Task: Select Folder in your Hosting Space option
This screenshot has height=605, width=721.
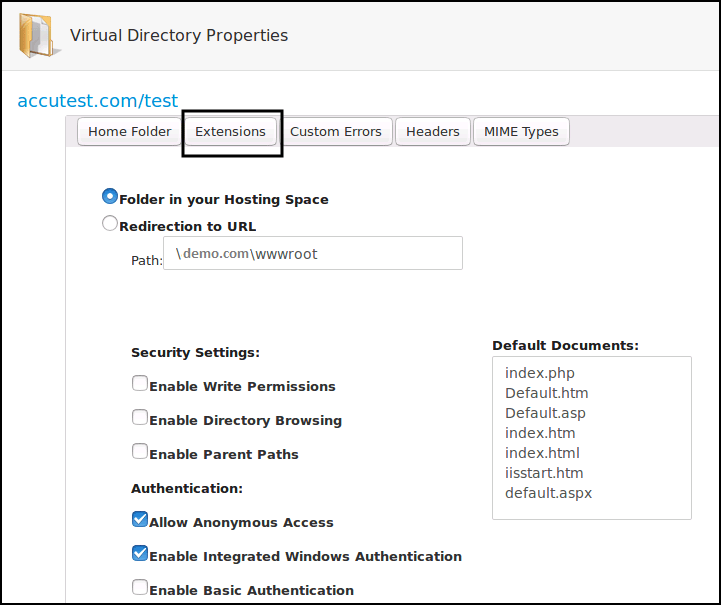Action: click(110, 198)
